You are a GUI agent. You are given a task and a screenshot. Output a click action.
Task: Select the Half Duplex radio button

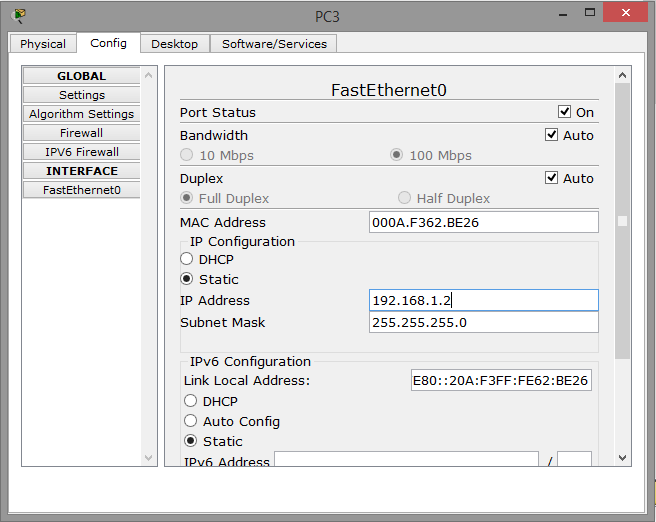click(404, 197)
